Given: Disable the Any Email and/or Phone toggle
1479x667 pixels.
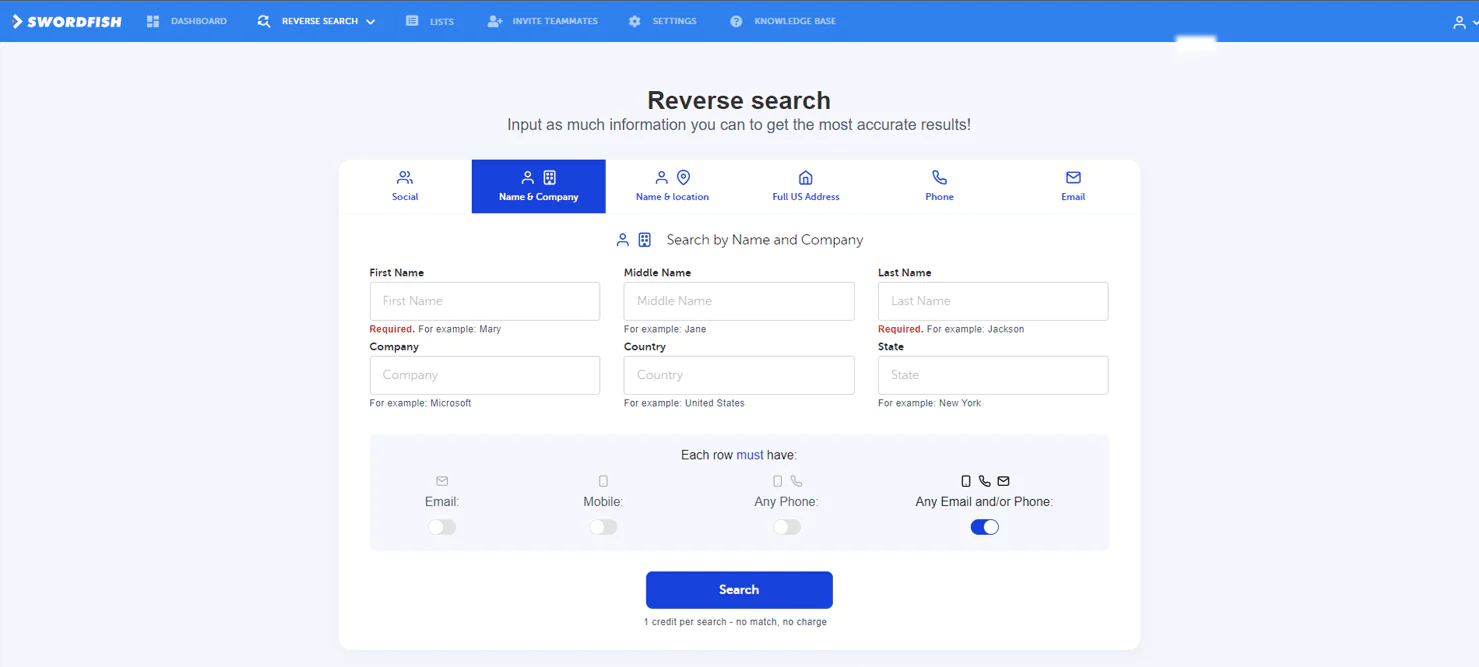Looking at the screenshot, I should (x=984, y=527).
